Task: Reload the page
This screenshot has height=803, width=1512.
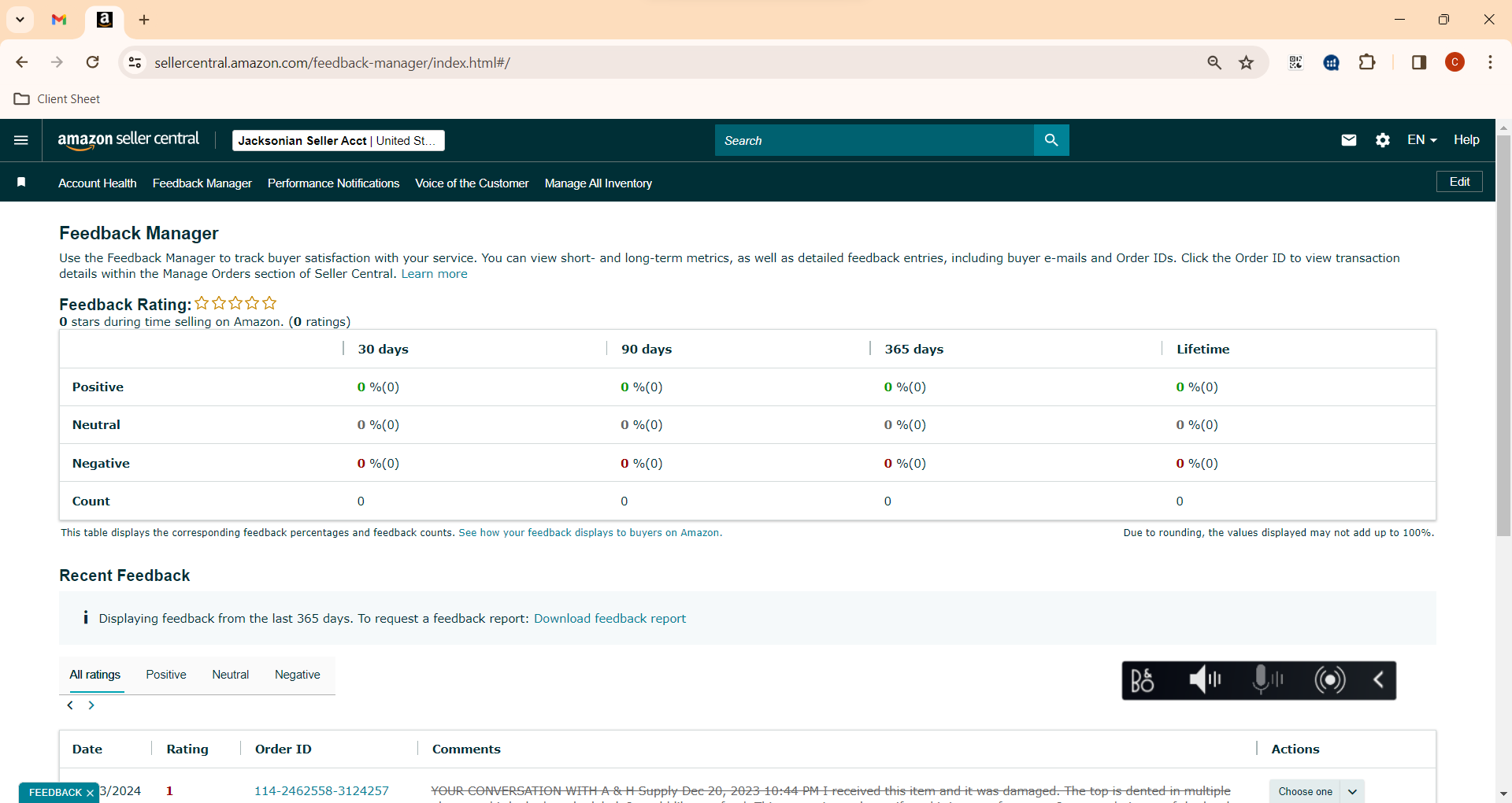Action: 92,62
